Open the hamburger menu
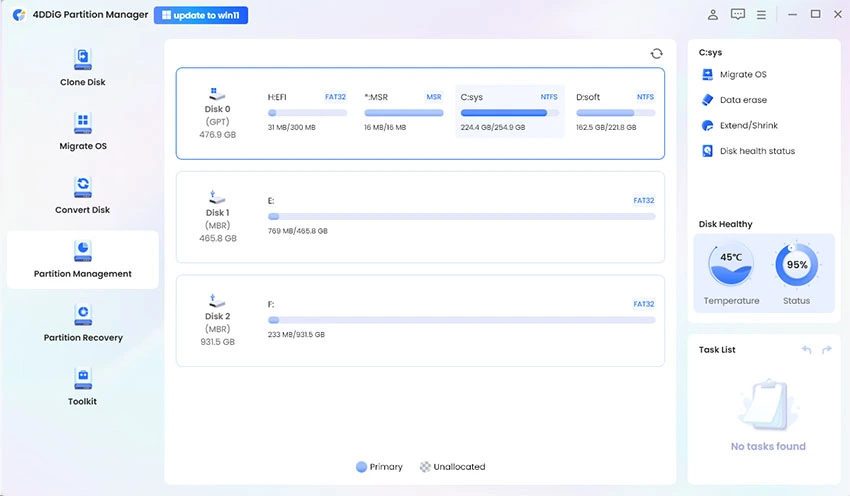This screenshot has width=850, height=496. (x=762, y=15)
